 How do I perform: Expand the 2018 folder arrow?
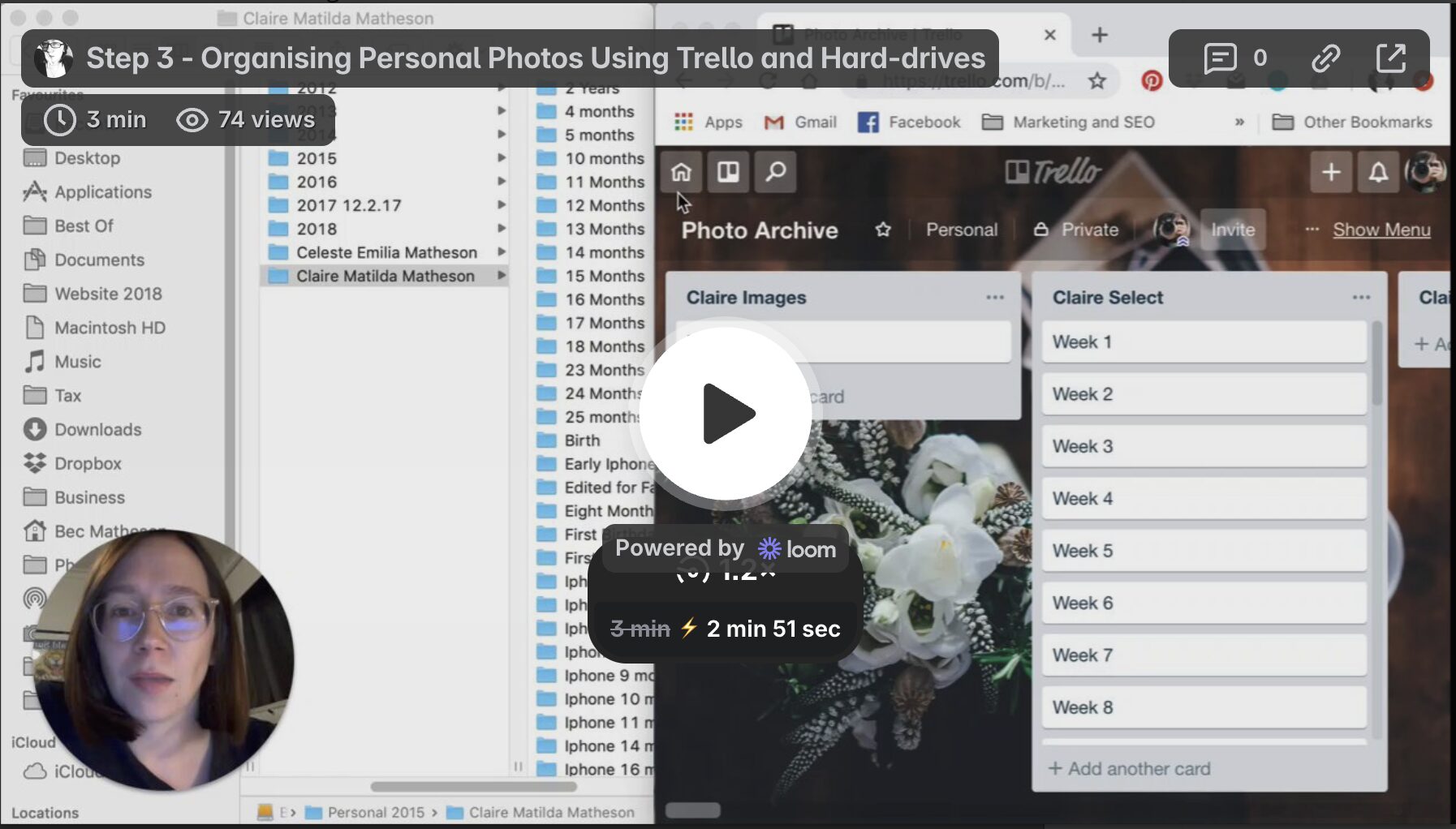[502, 229]
